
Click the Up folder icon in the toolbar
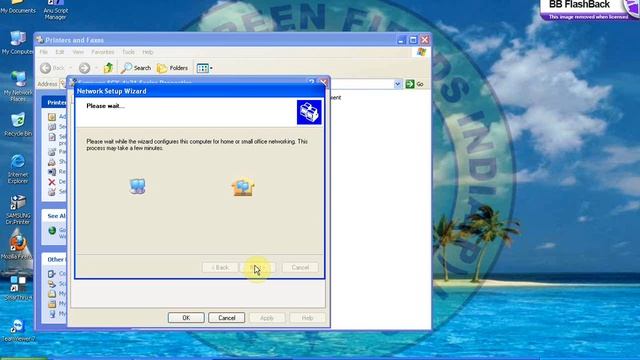tap(108, 68)
